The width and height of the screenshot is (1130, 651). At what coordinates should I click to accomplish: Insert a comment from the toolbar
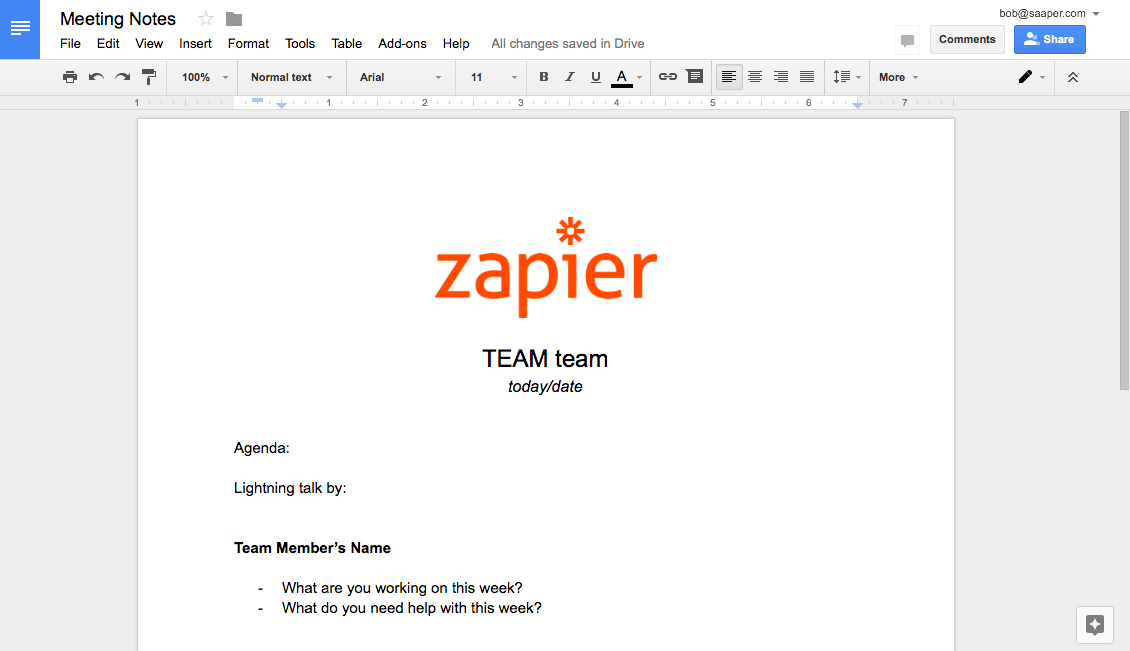point(695,76)
